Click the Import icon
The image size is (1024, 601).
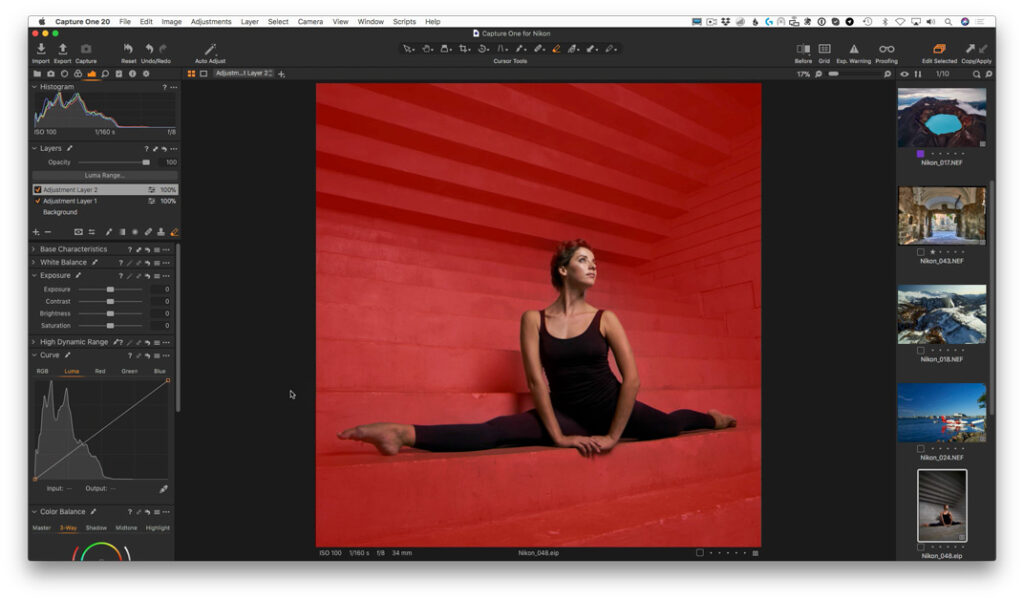[x=40, y=50]
